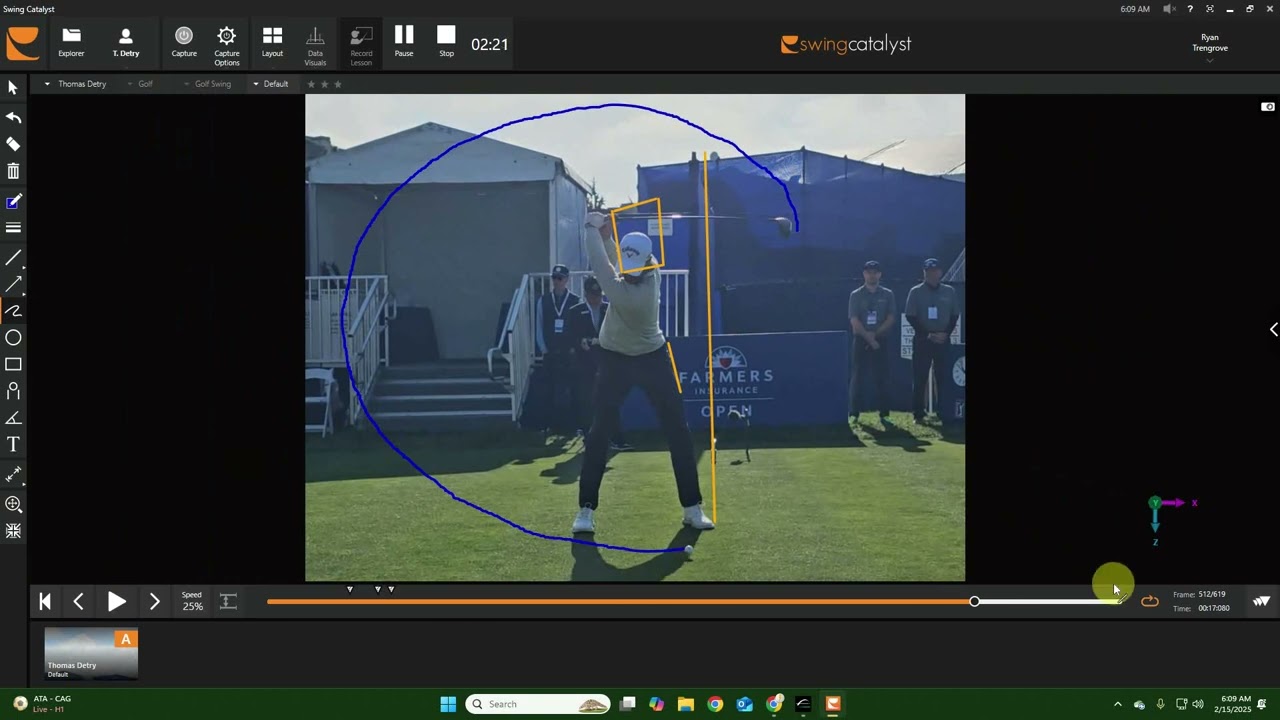Undo the last drawing
This screenshot has height=720, width=1280.
click(x=13, y=117)
